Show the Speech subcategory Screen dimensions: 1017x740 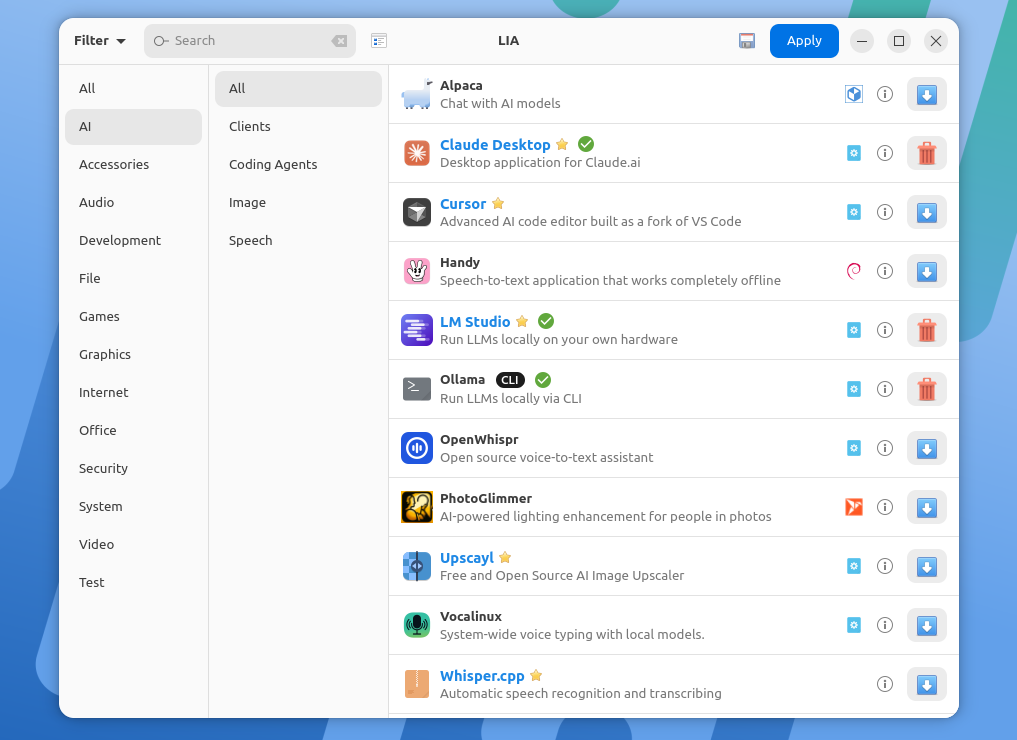coord(298,241)
